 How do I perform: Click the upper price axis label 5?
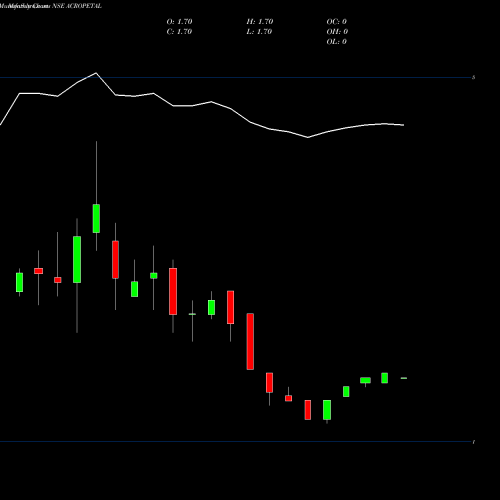[x=473, y=77]
